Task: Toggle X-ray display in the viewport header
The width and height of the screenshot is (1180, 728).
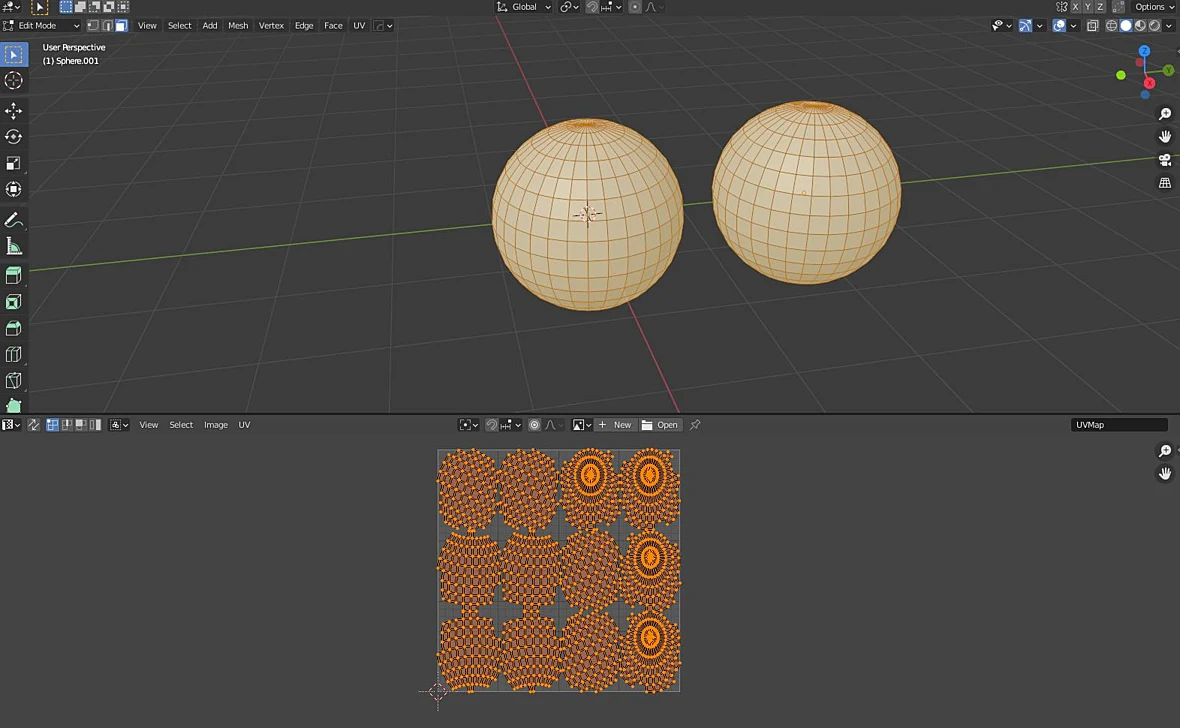Action: click(x=1093, y=26)
